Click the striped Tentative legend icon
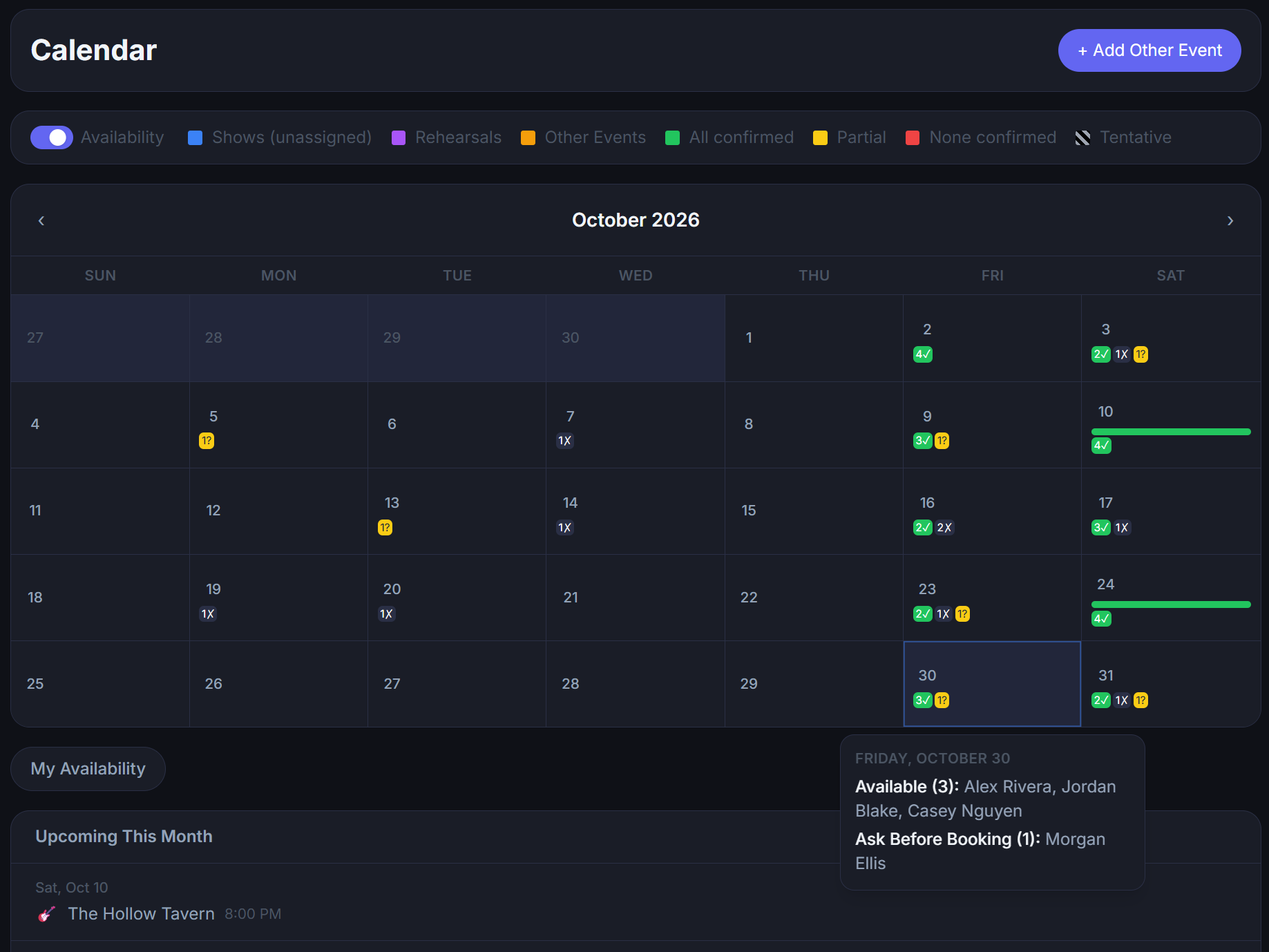 (1082, 137)
